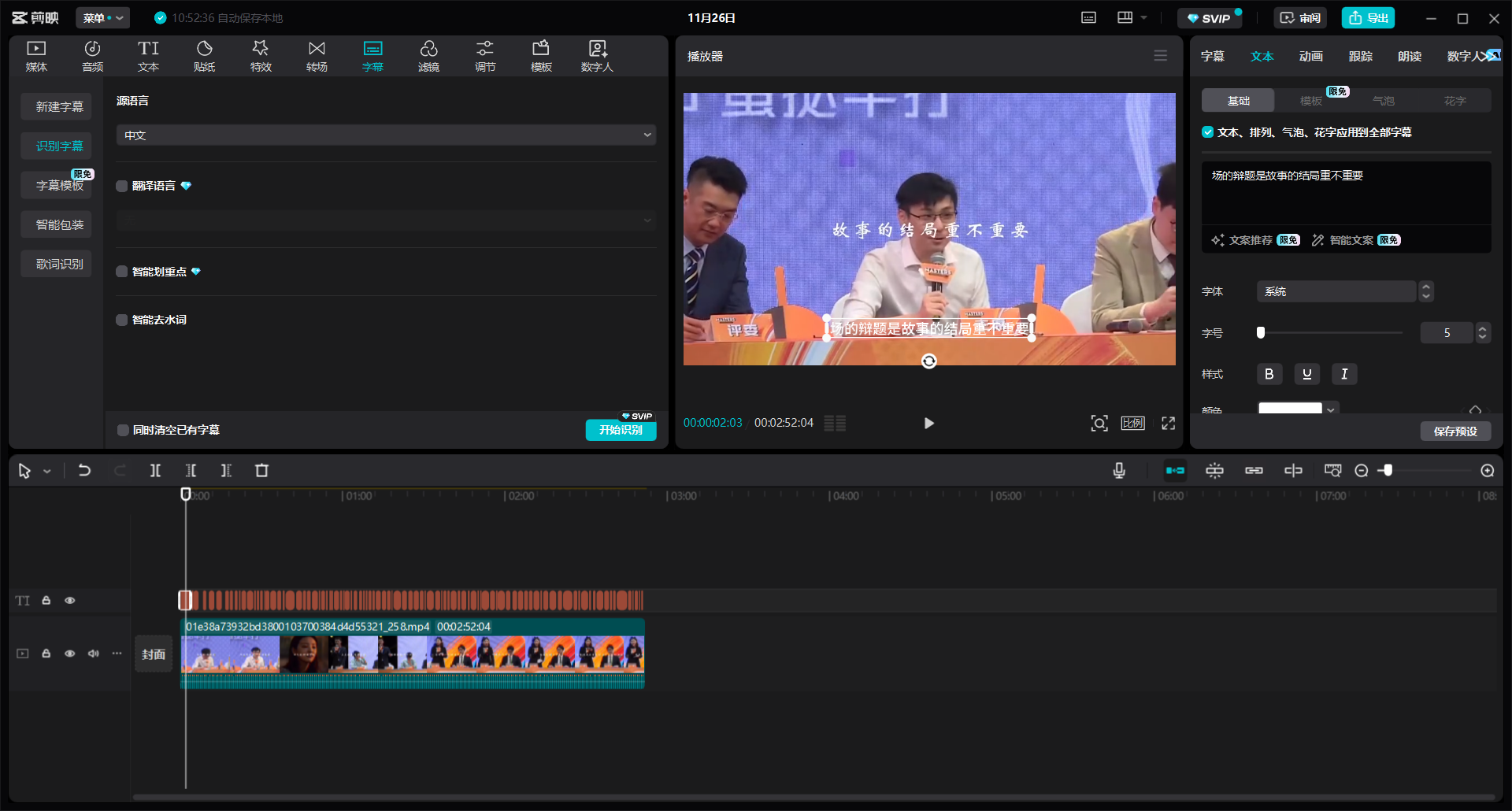The height and width of the screenshot is (811, 1512).
Task: Enable the 翻译语言 checkbox
Action: pyautogui.click(x=122, y=186)
